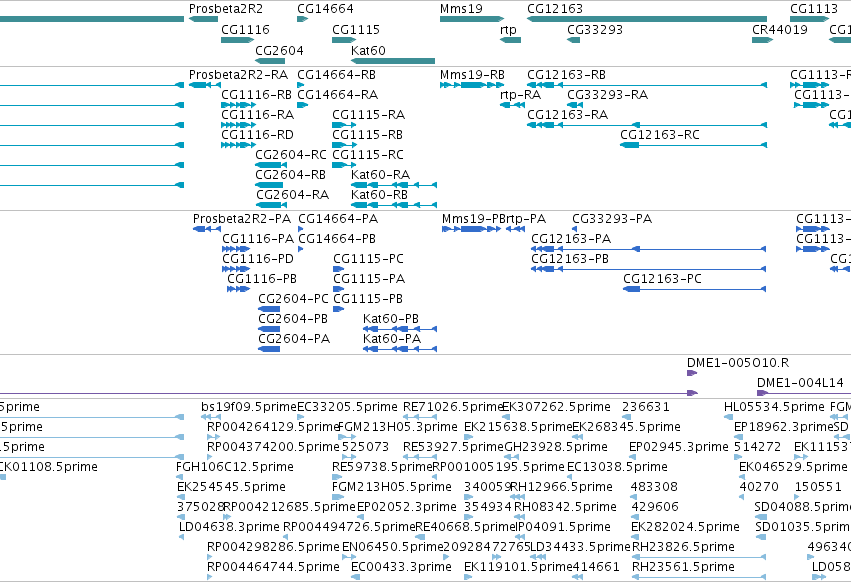Select the CG14664-PA protein label
The height and width of the screenshot is (582, 851).
tap(338, 219)
